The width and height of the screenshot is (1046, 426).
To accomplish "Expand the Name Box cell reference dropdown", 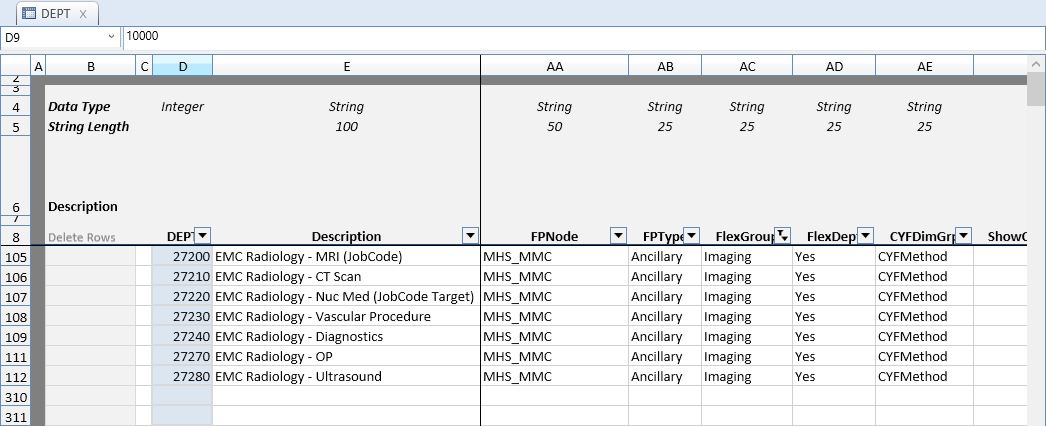I will coord(111,37).
